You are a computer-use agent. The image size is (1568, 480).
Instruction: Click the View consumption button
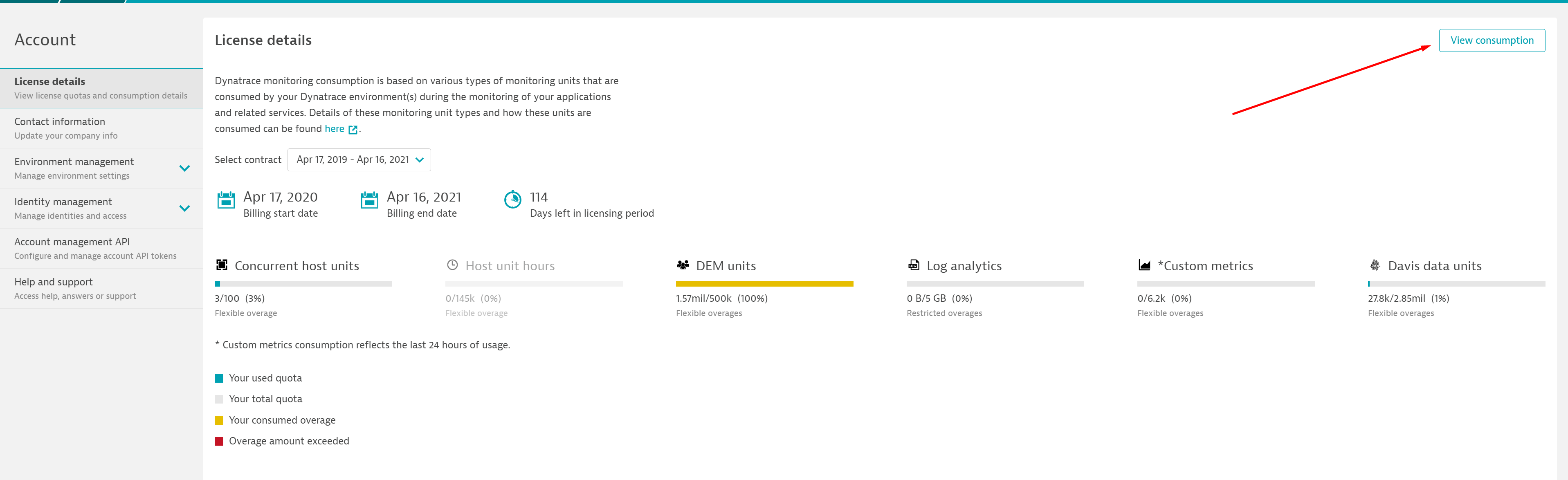pyautogui.click(x=1491, y=40)
